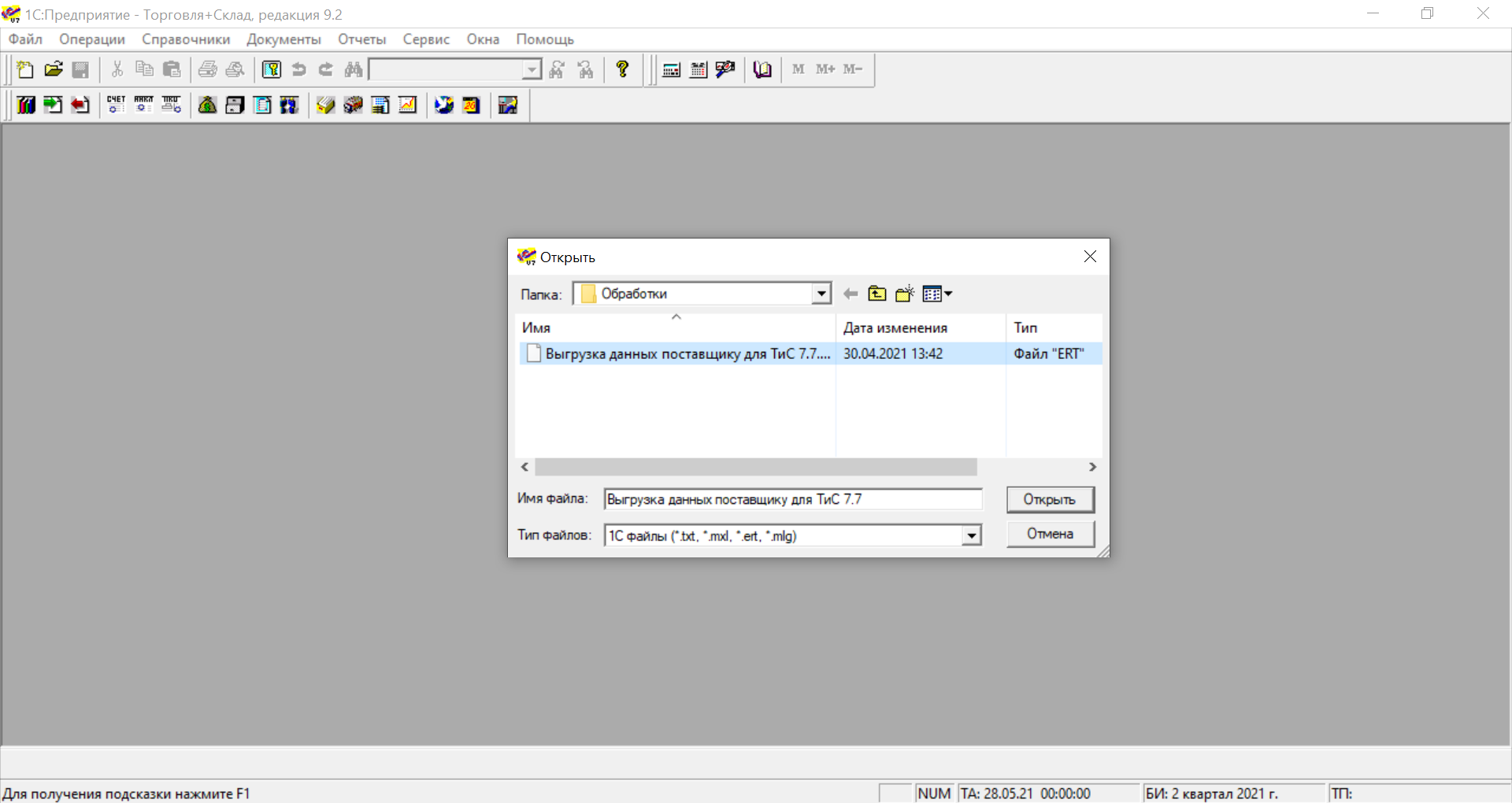Click the Copy toolbar icon
1512x803 pixels.
pyautogui.click(x=144, y=69)
